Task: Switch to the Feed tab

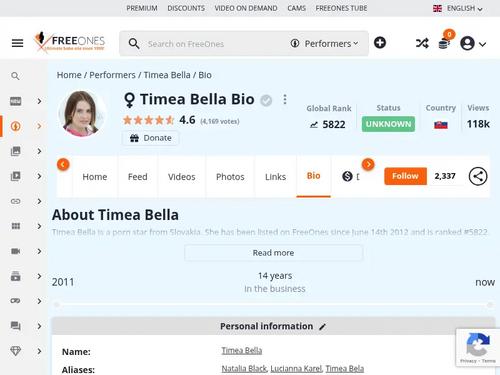Action: pos(138,177)
